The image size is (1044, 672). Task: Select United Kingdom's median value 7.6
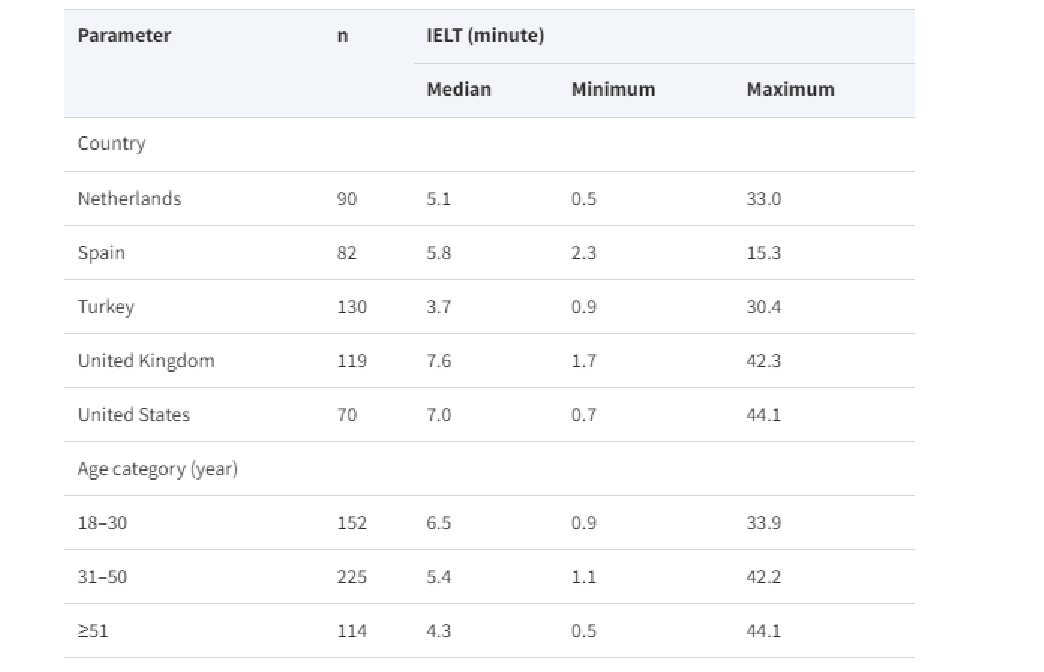point(438,361)
